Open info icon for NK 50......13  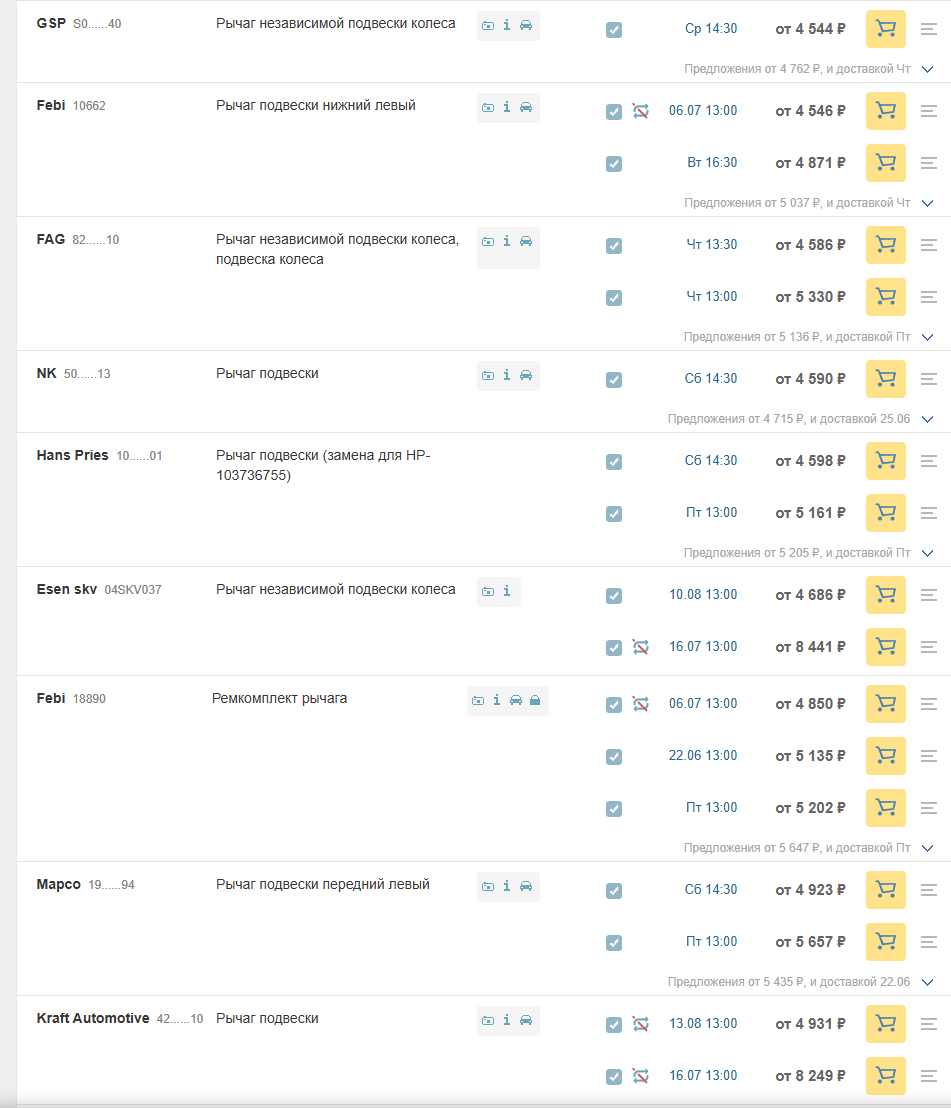click(507, 375)
